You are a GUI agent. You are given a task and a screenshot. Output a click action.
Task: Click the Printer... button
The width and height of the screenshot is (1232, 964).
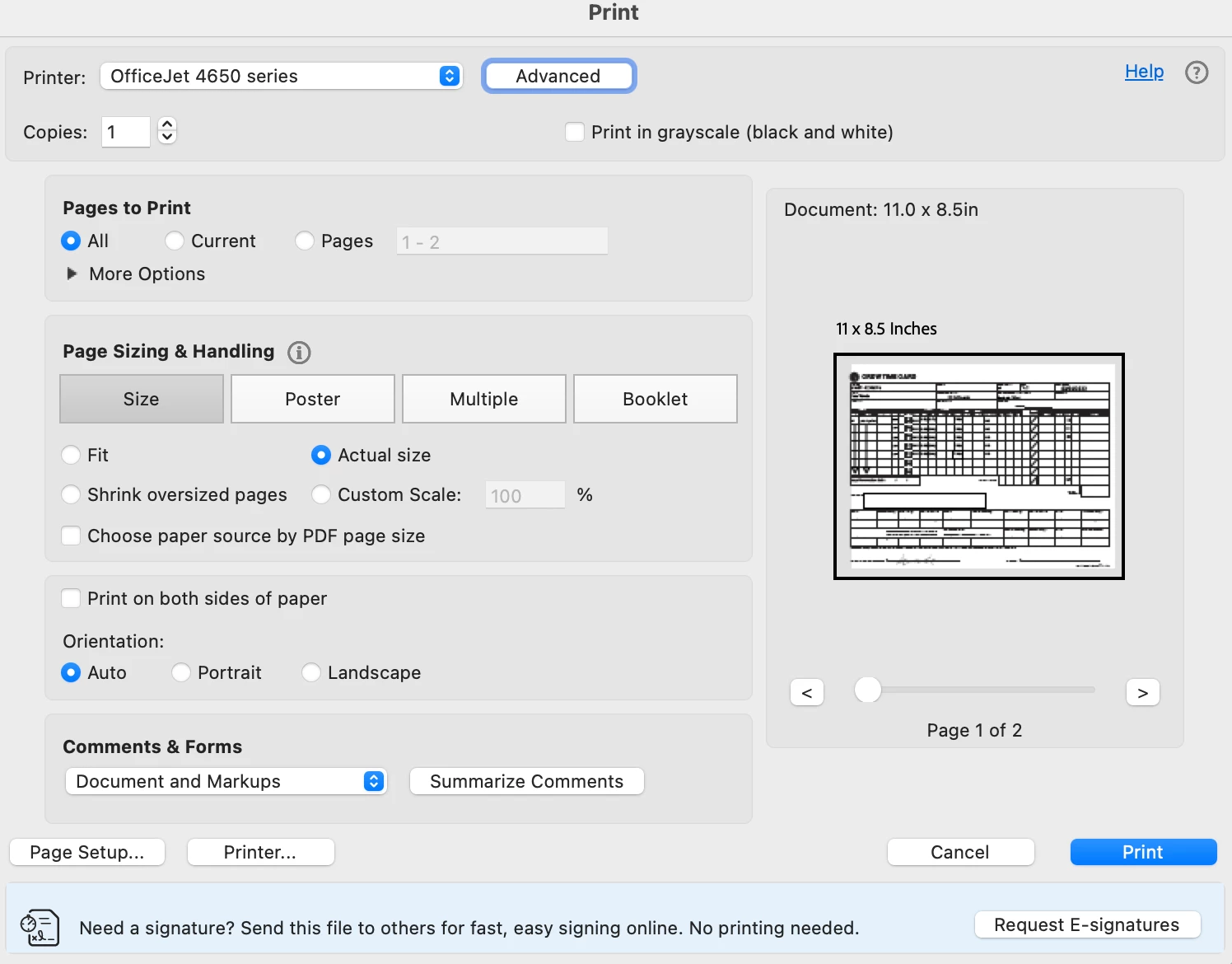click(x=260, y=852)
